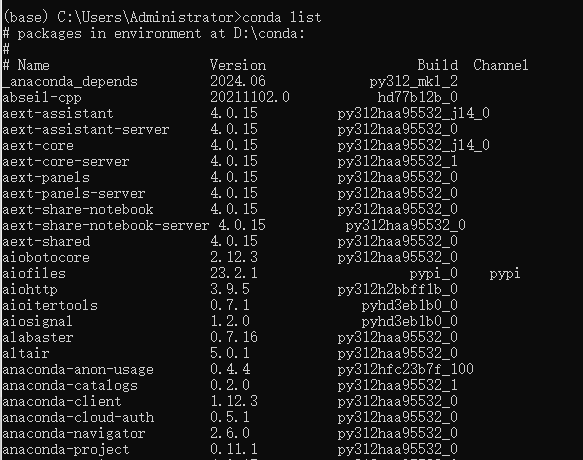
Task: Select the "aext-panels" package name
Action: [x=46, y=177]
